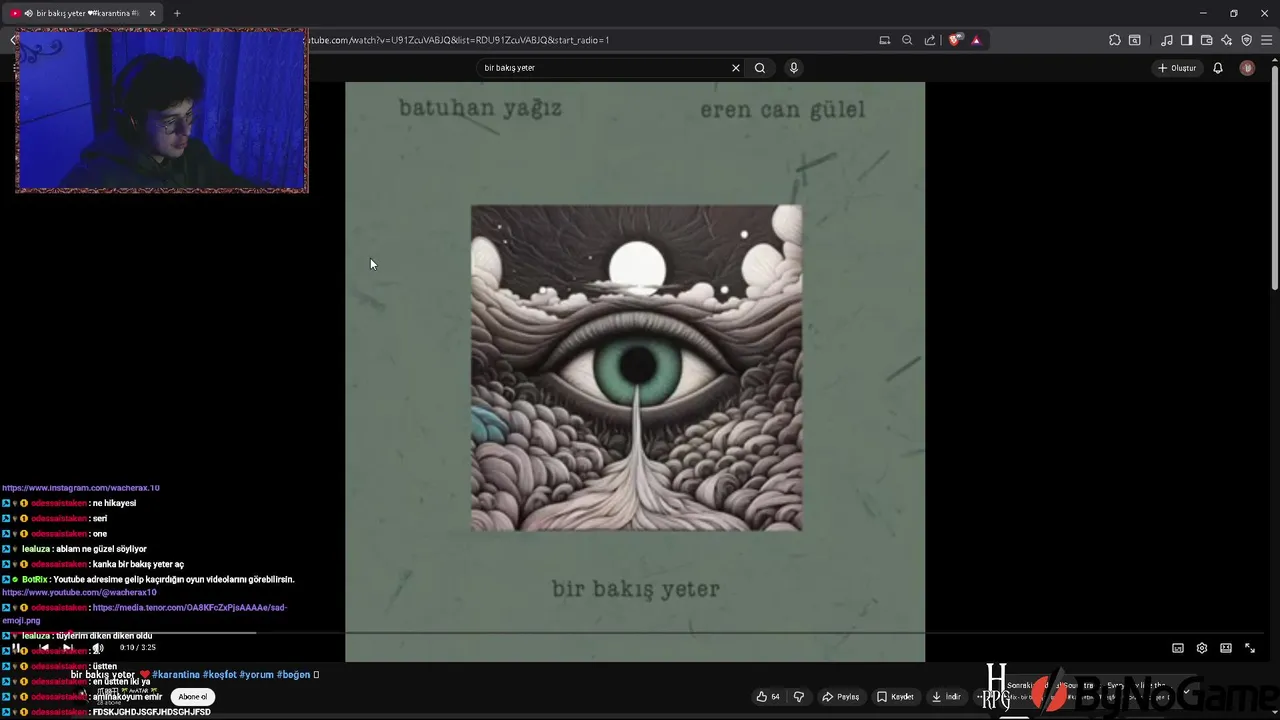Open the Leo AI sparkle icon

tap(1227, 40)
